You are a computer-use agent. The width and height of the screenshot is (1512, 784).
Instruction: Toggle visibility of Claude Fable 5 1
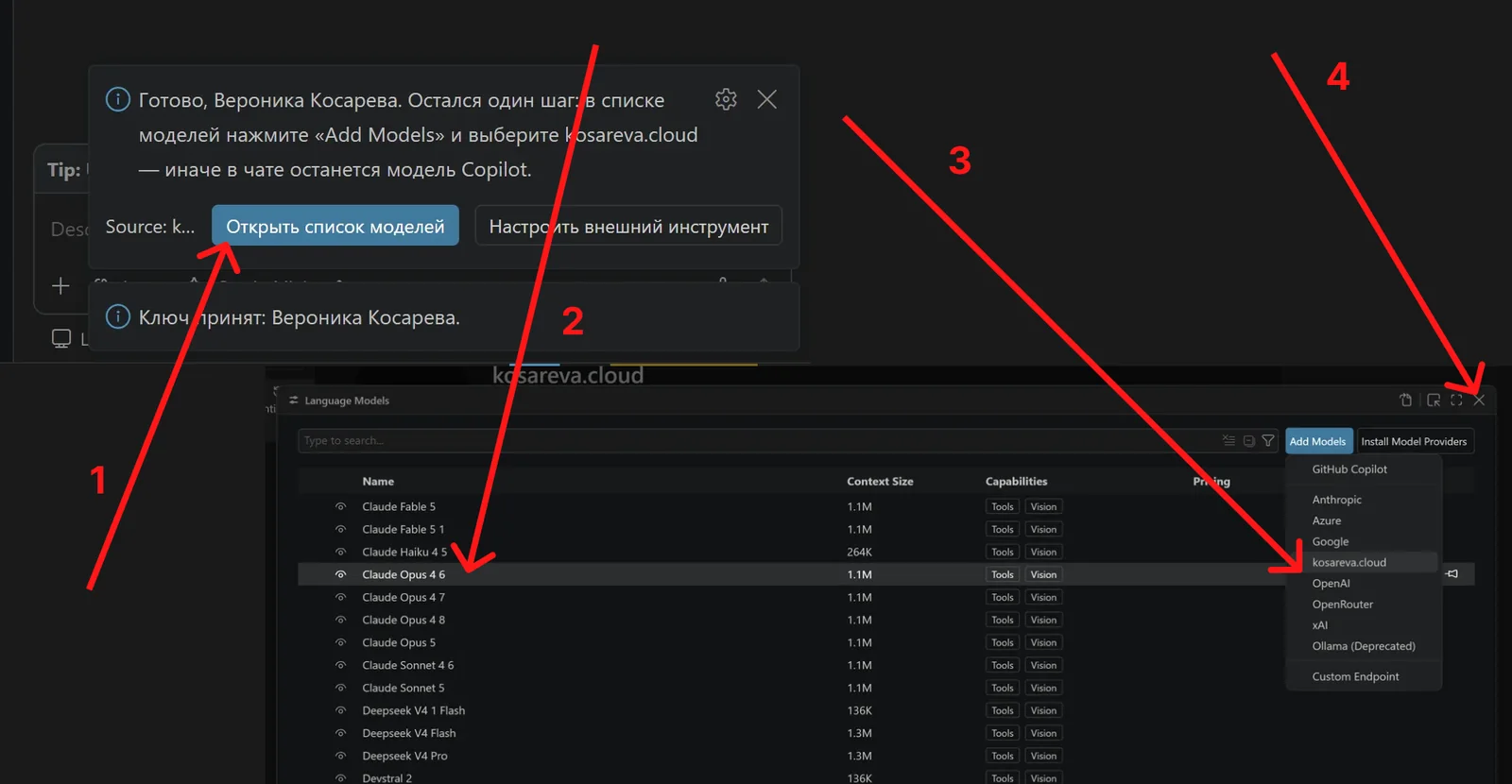(x=341, y=529)
